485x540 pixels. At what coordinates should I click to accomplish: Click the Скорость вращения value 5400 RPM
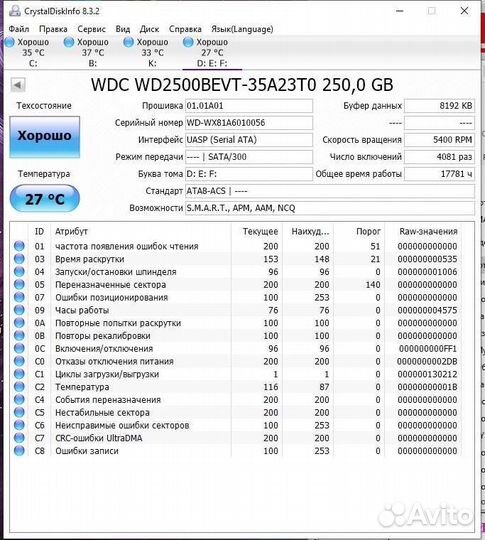439,140
